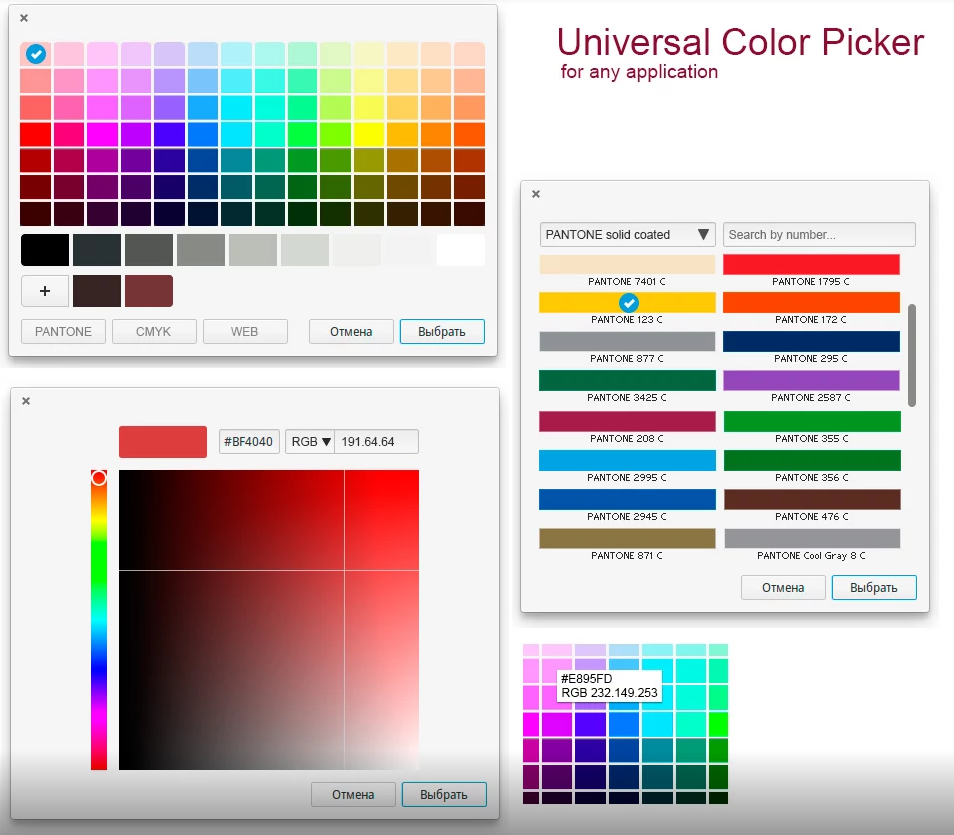
Task: Pick the medium gray grayscale swatch
Action: point(201,250)
